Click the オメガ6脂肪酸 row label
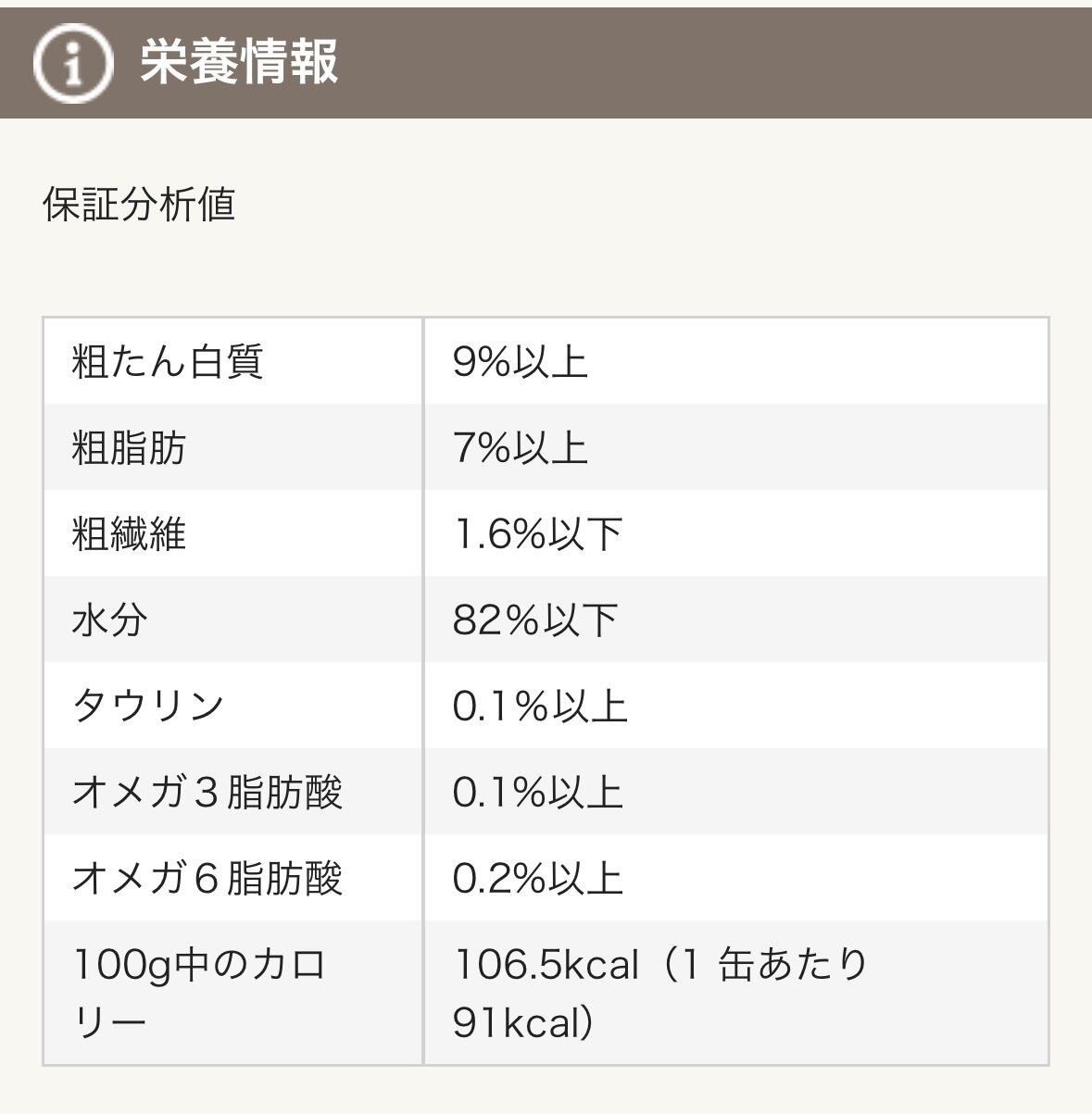This screenshot has height=1114, width=1092. pyautogui.click(x=207, y=878)
